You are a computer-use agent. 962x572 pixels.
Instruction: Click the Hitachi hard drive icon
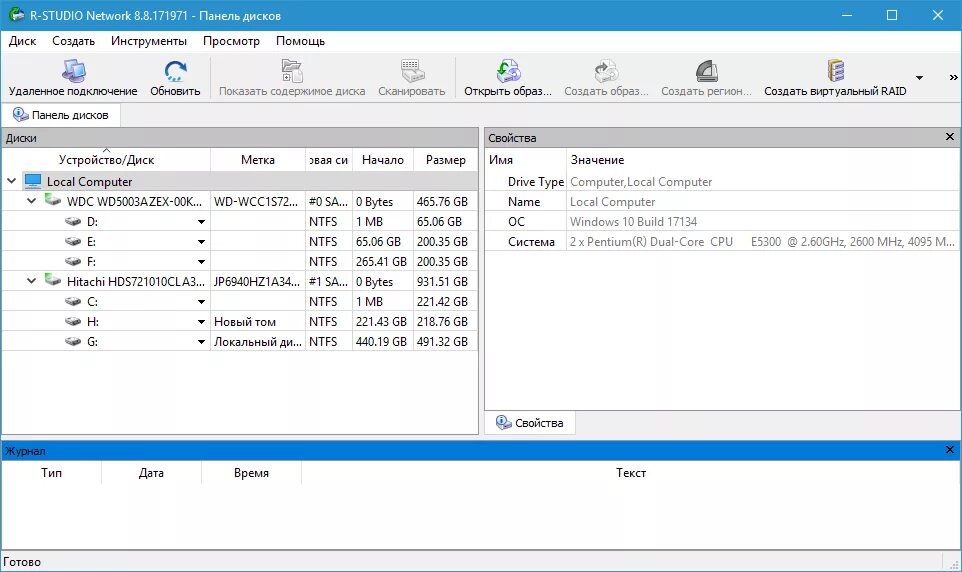point(53,280)
